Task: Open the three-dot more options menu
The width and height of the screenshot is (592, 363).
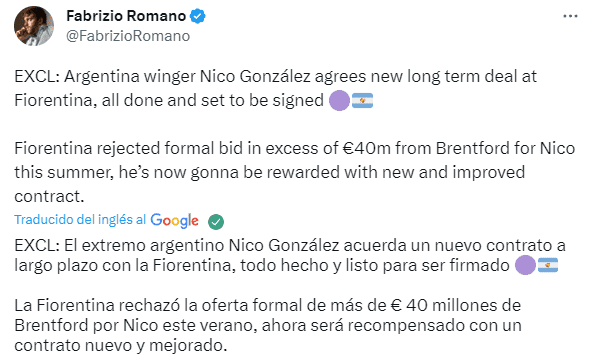Action: [570, 17]
